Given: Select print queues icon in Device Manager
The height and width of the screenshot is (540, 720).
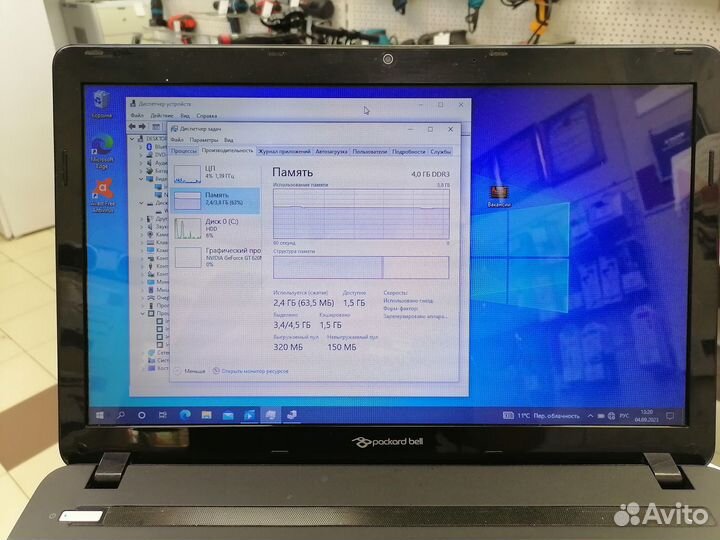Looking at the screenshot, I should tap(150, 298).
